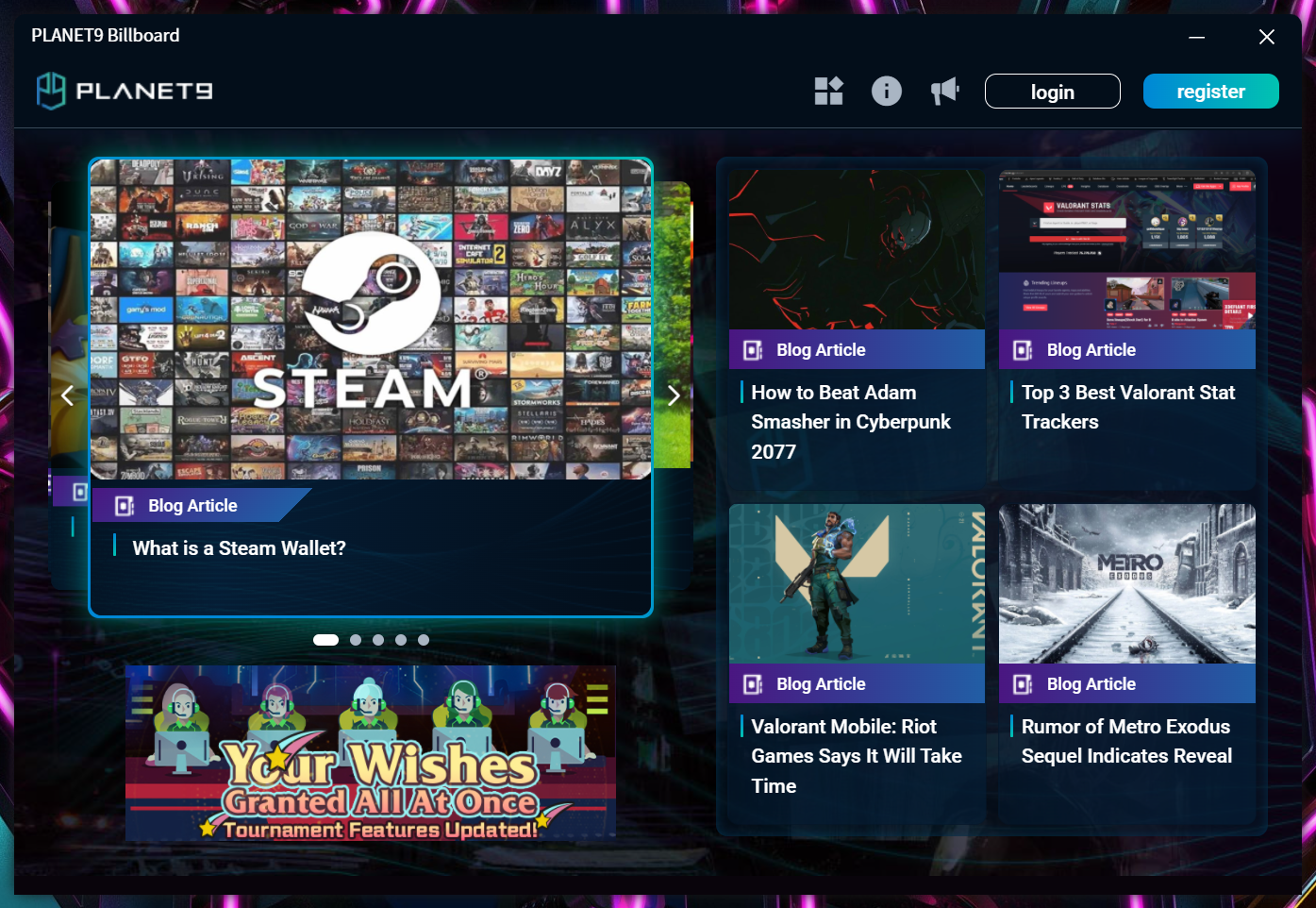This screenshot has width=1316, height=908.
Task: Click the 'PLANET9 Billboard' window title
Action: pos(106,36)
